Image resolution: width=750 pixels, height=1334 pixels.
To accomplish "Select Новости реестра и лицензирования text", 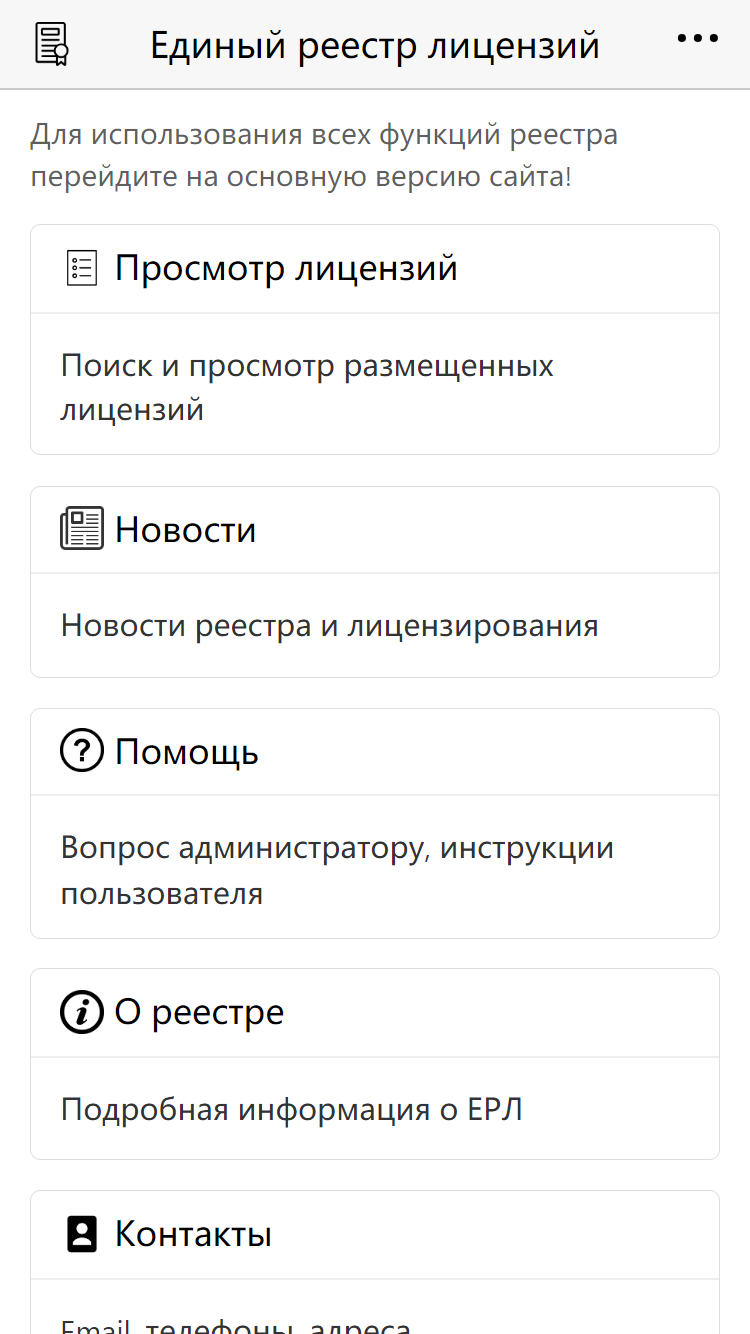I will [330, 626].
